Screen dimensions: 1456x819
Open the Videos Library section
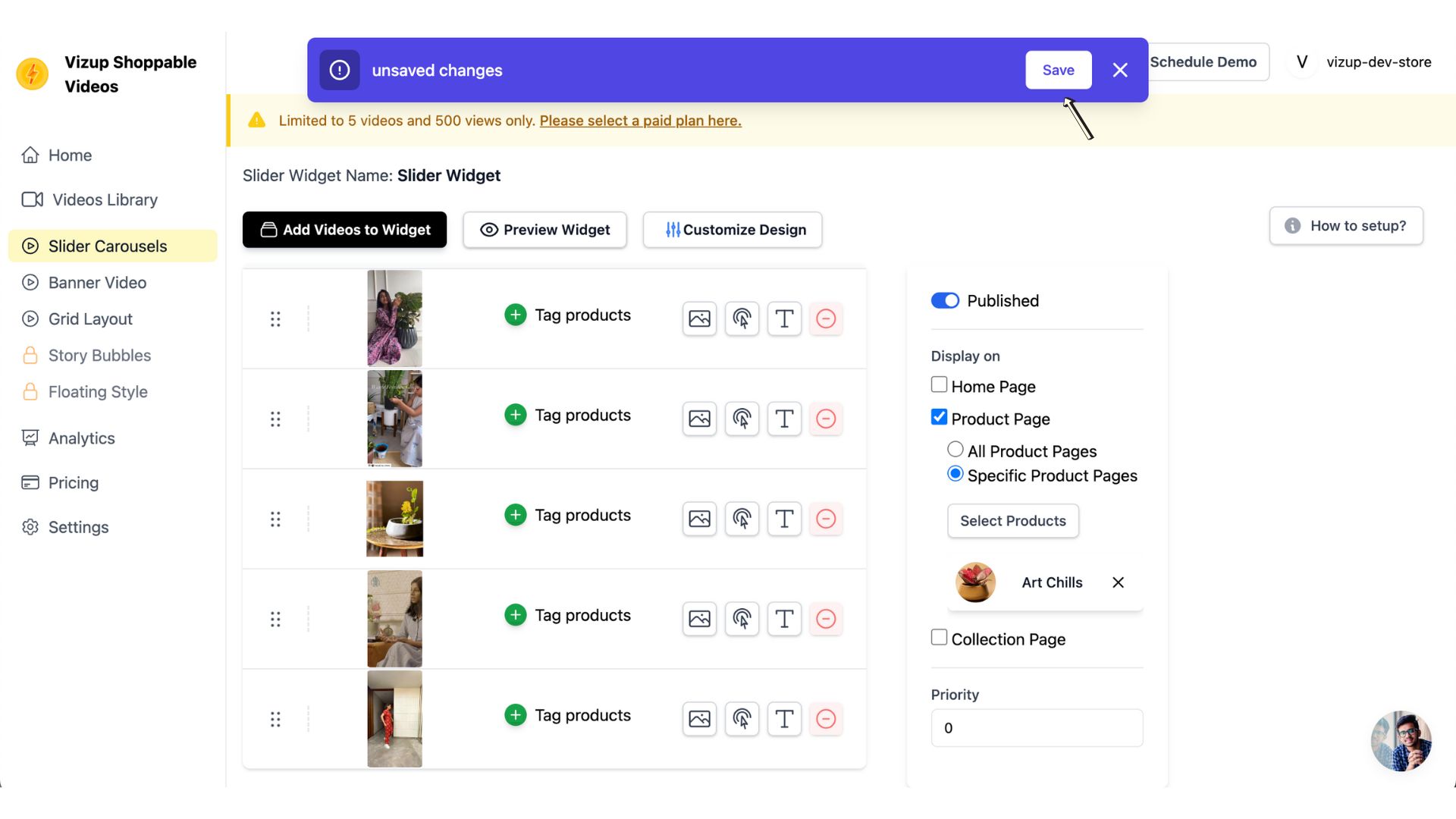coord(103,199)
